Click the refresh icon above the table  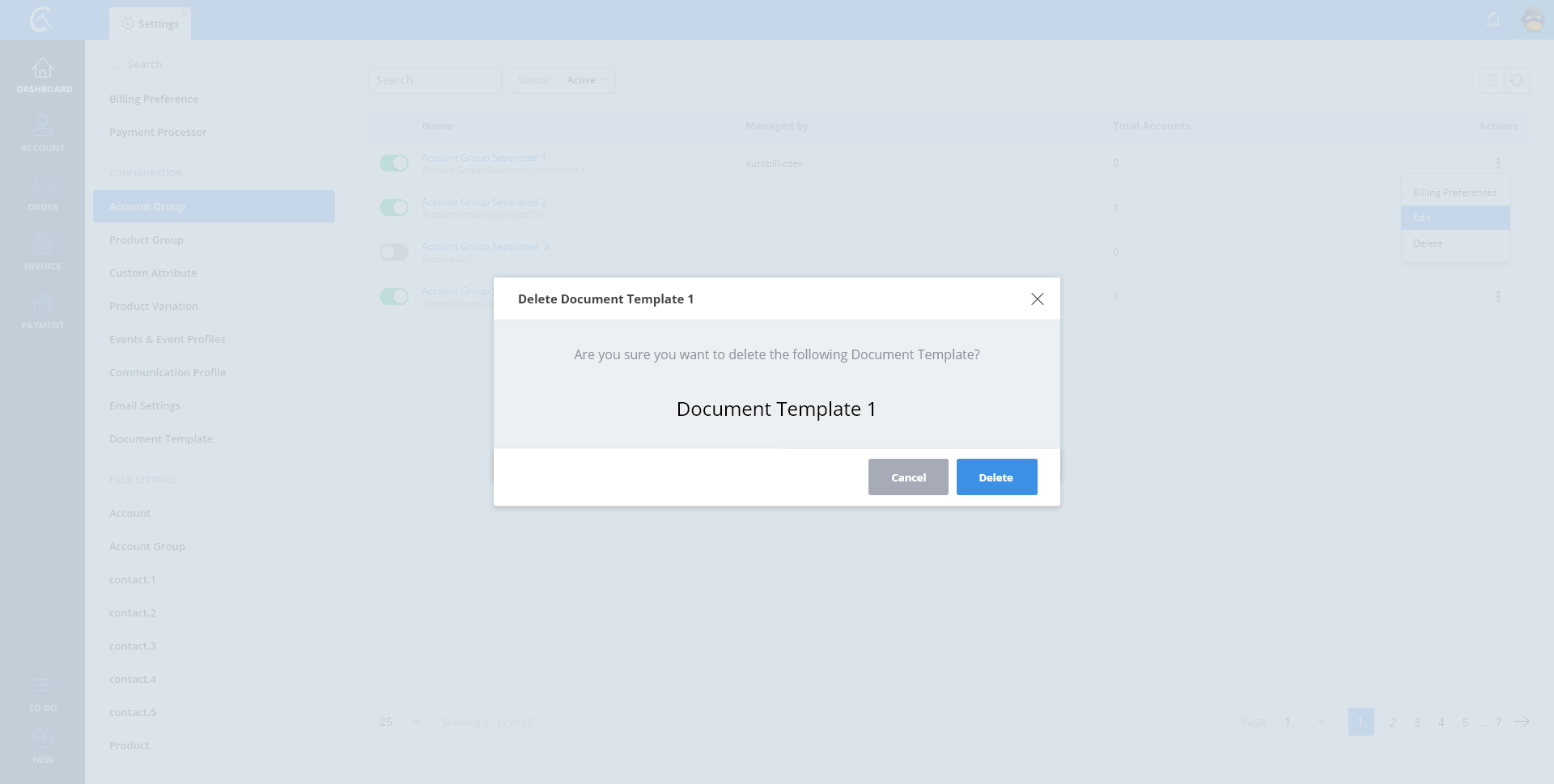pos(1517,80)
